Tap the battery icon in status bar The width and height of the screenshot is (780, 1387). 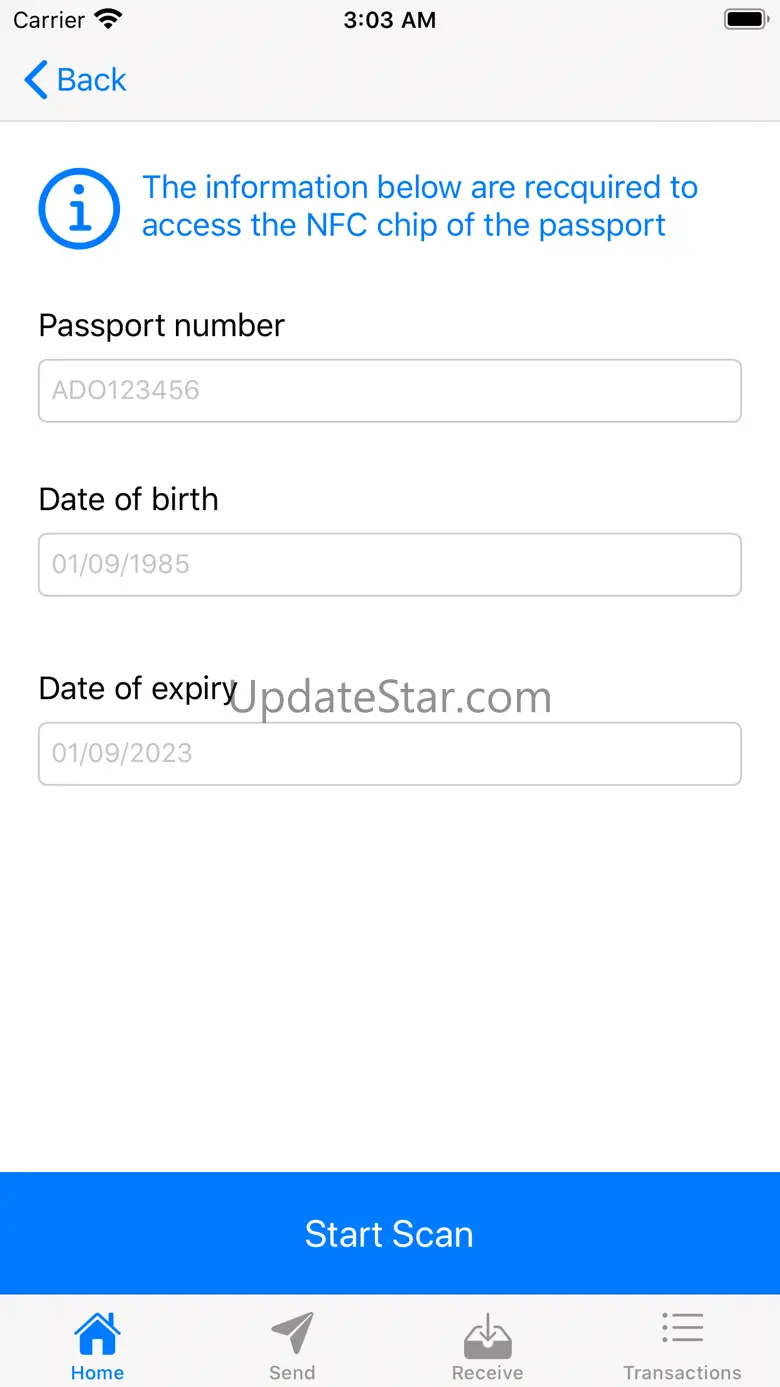[744, 19]
